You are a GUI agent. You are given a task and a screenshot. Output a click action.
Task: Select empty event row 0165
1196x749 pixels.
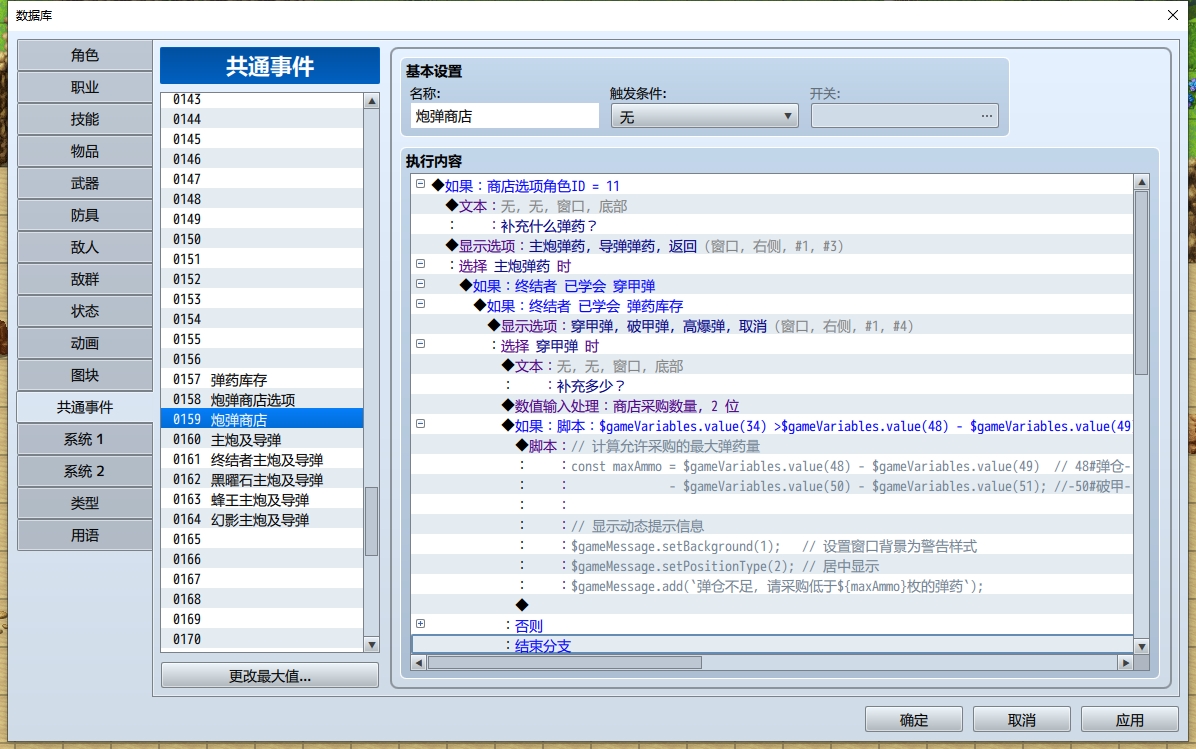click(262, 540)
